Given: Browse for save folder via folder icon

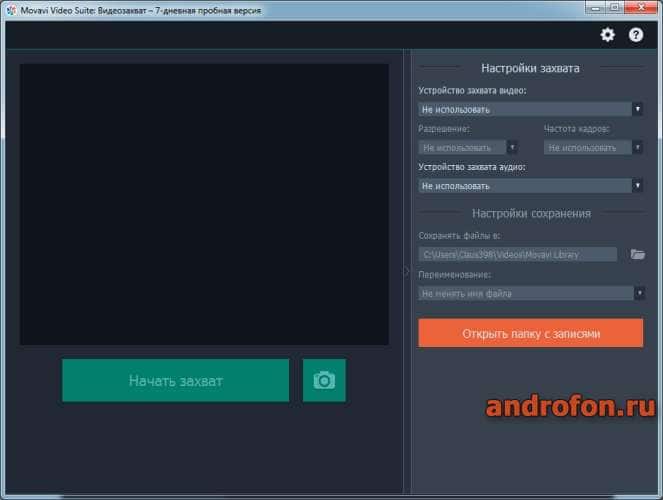Looking at the screenshot, I should pos(637,254).
